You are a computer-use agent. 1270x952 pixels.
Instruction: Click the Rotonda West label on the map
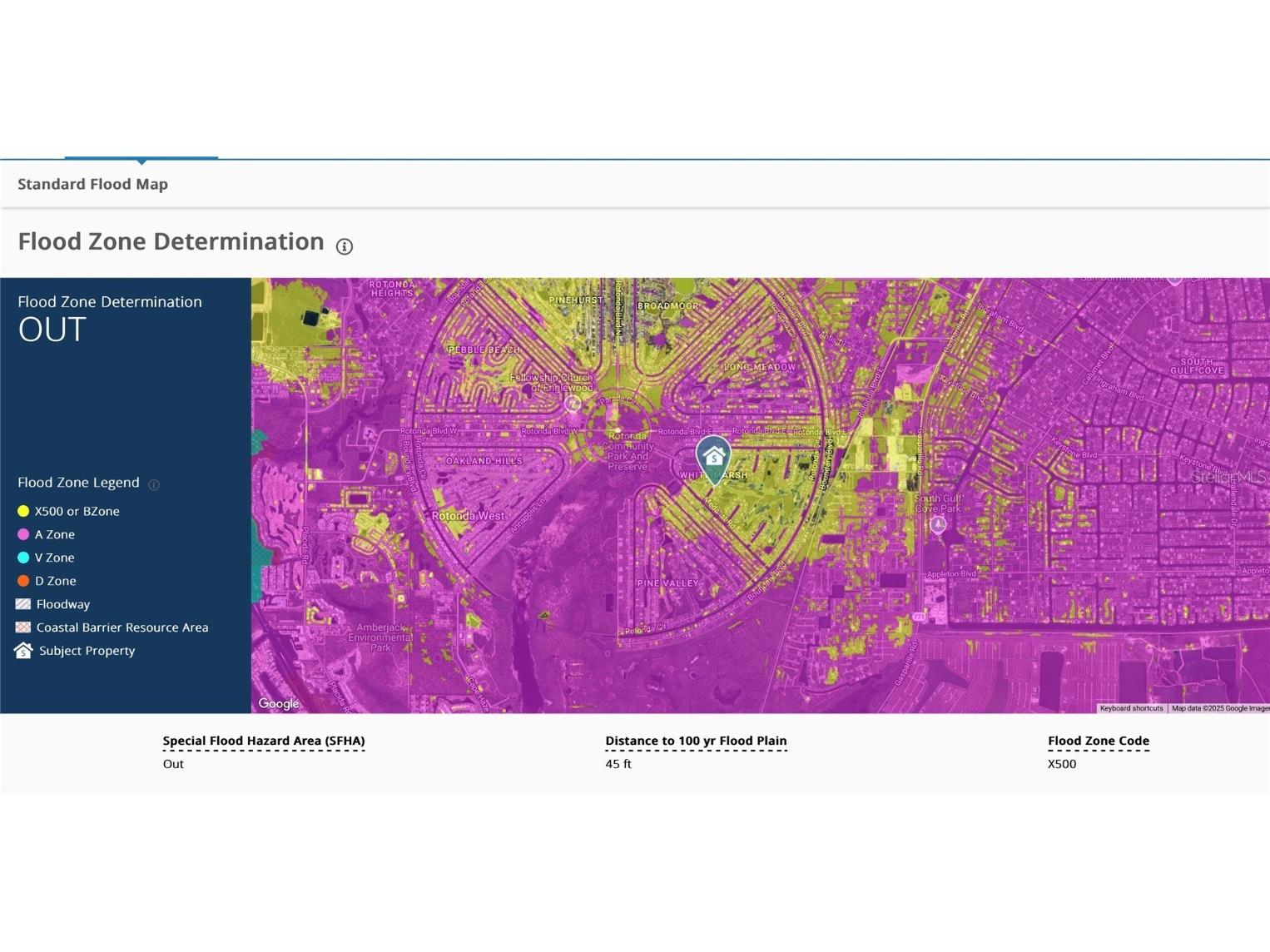[x=468, y=516]
